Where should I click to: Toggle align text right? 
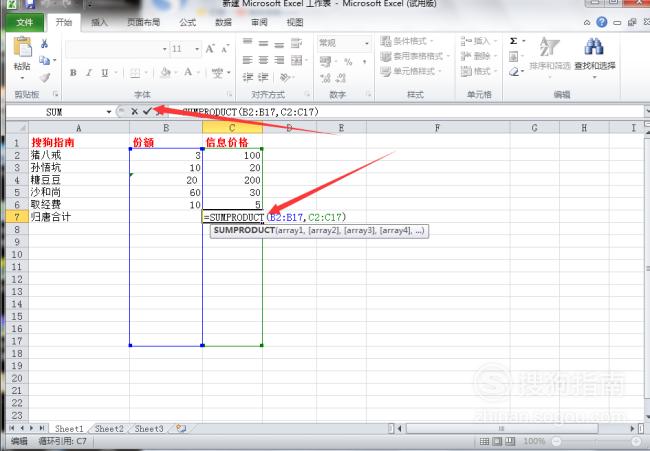[279, 61]
